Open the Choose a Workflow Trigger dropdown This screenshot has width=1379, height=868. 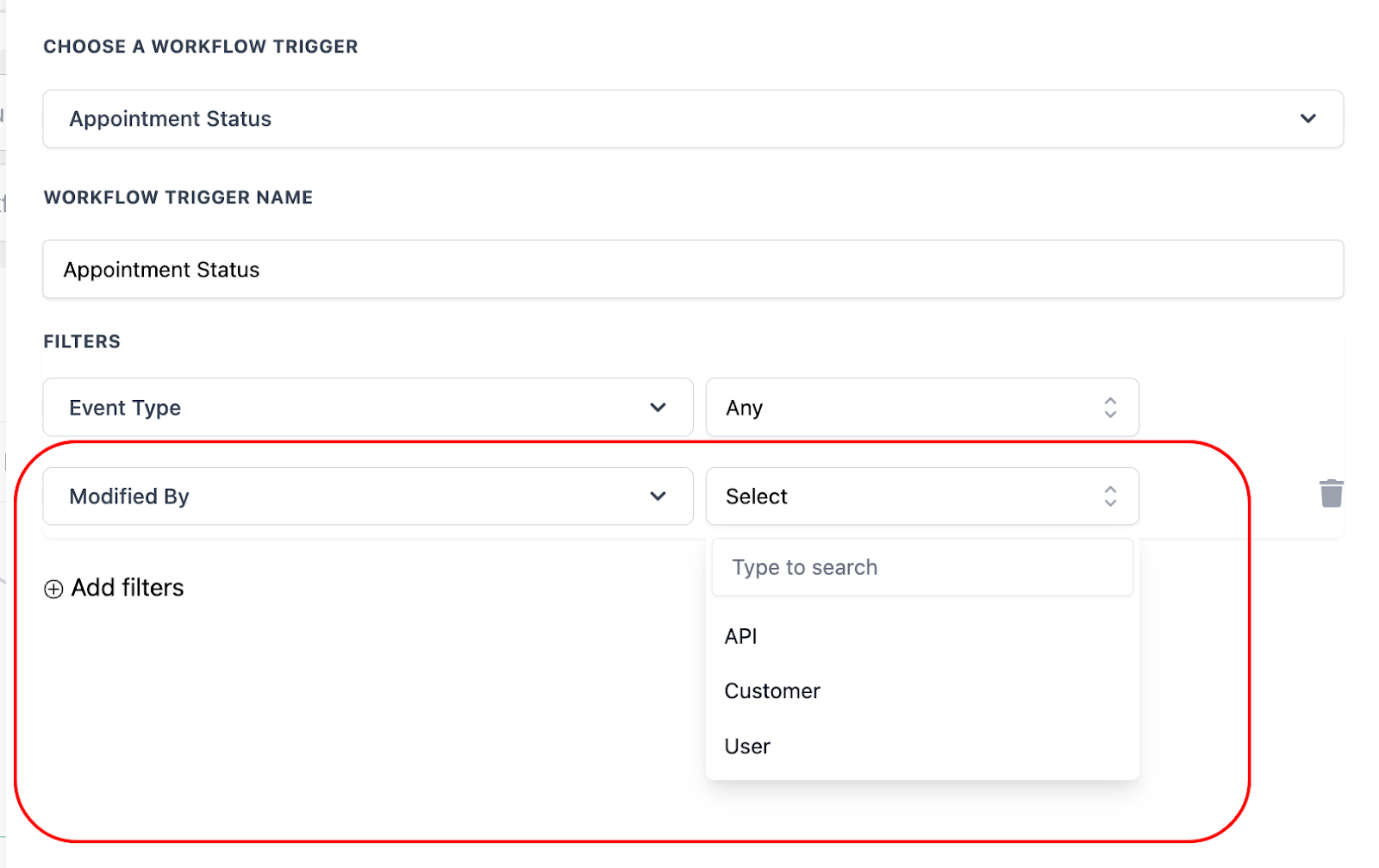pos(693,119)
